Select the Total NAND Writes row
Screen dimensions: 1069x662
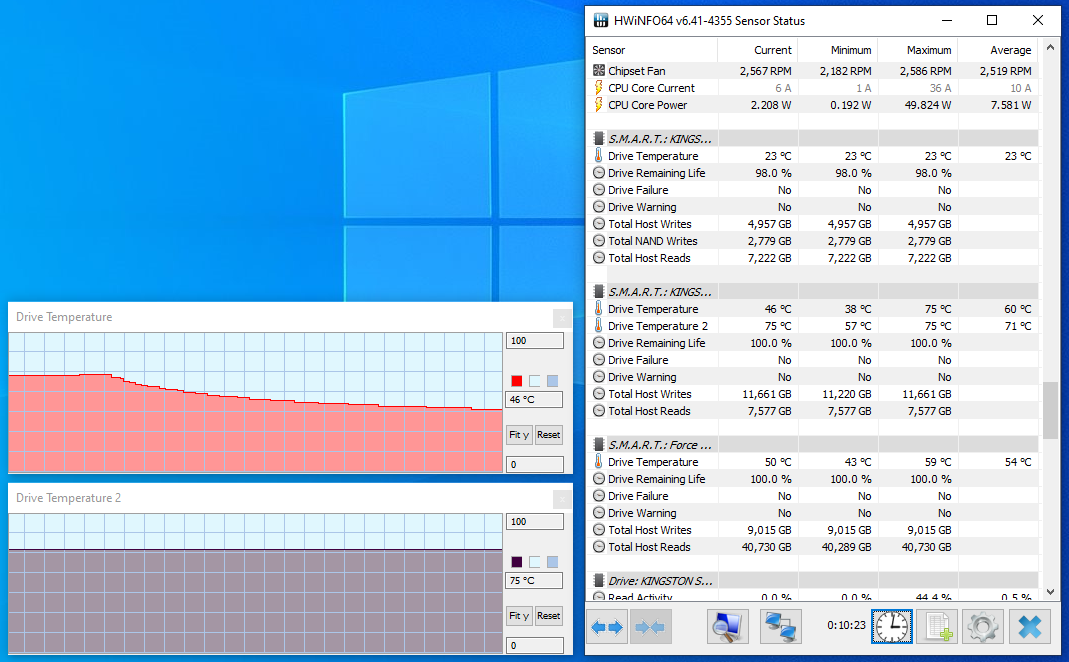pos(813,241)
